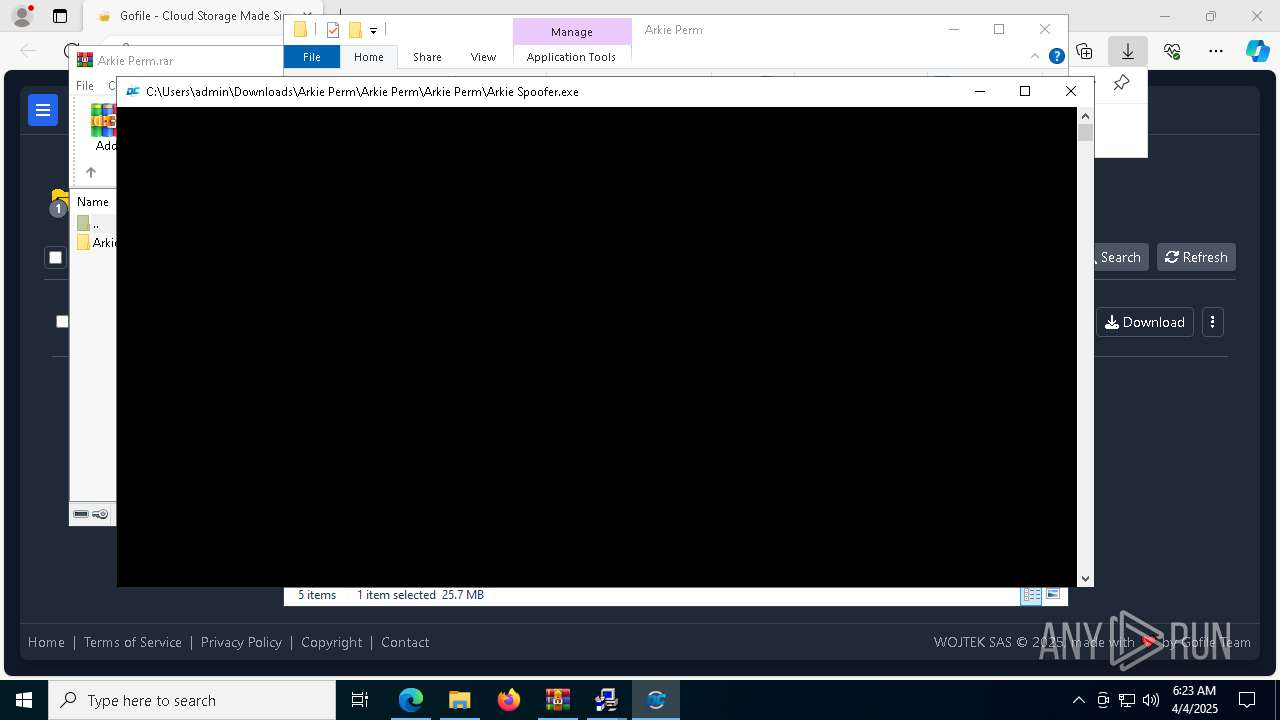Click the Copilot icon in Edge
This screenshot has width=1280, height=720.
click(1258, 51)
